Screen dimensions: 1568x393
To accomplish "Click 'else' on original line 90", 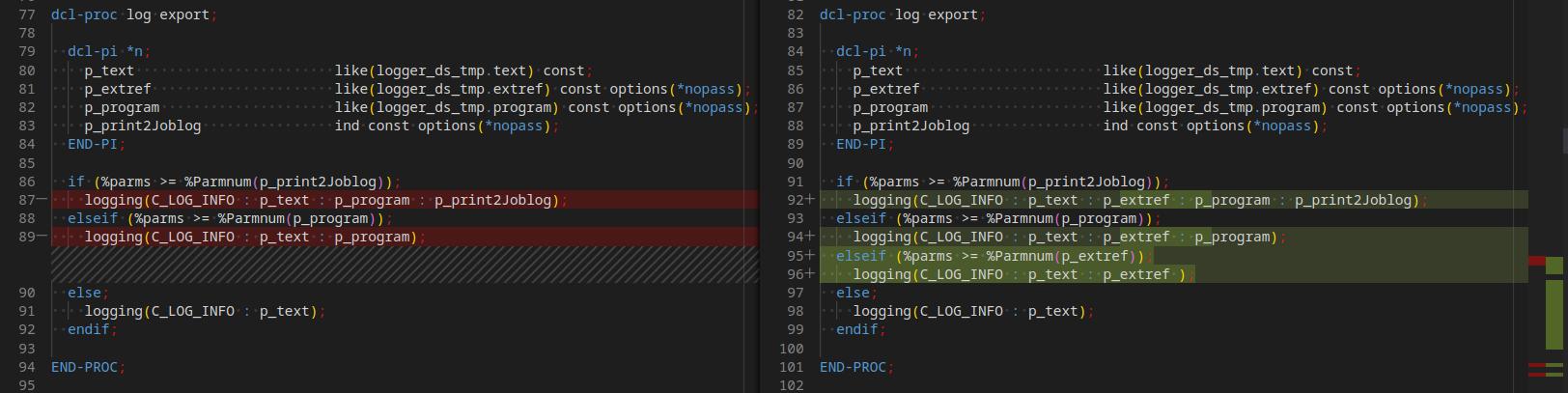I will pyautogui.click(x=84, y=293).
